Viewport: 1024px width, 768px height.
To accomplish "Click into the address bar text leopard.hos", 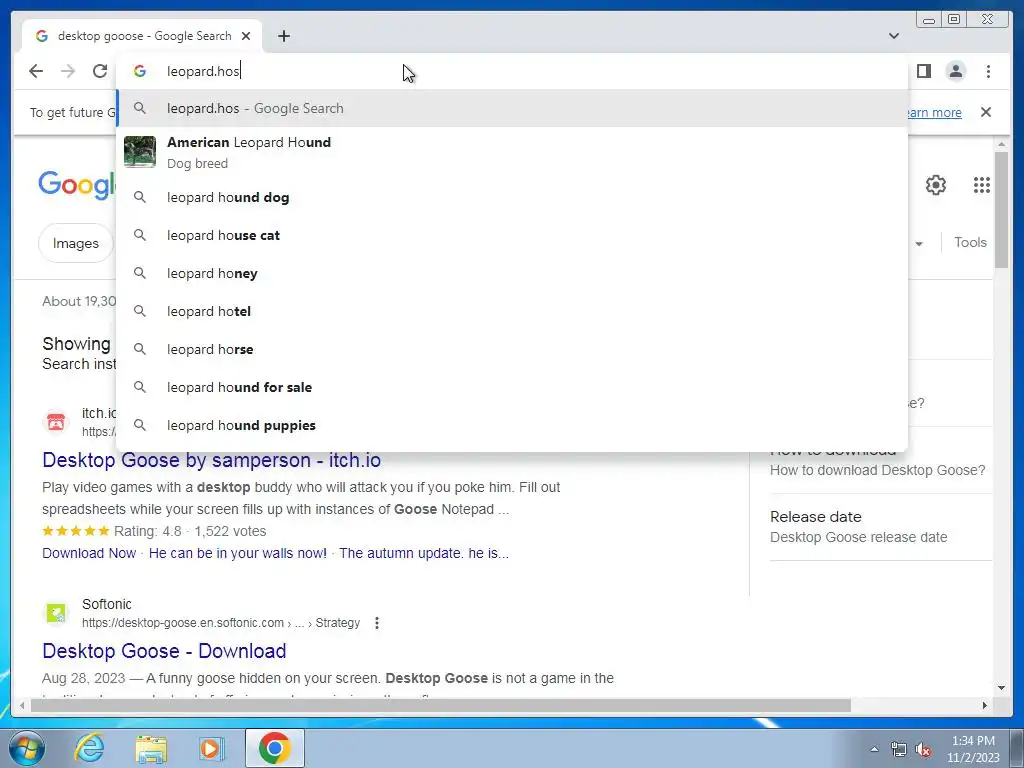I will coord(203,71).
